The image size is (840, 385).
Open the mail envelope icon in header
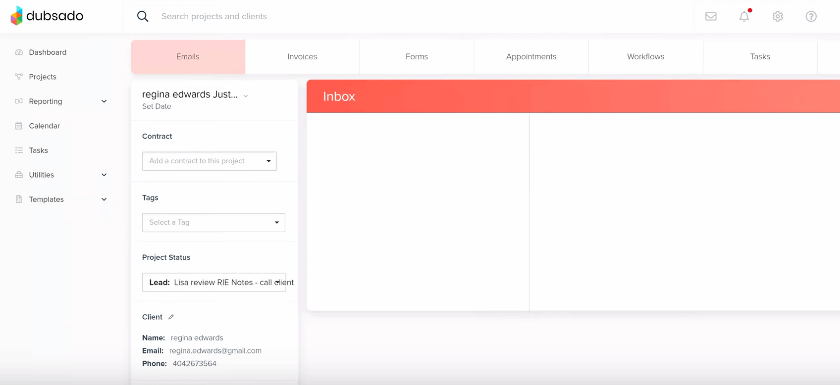tap(711, 17)
